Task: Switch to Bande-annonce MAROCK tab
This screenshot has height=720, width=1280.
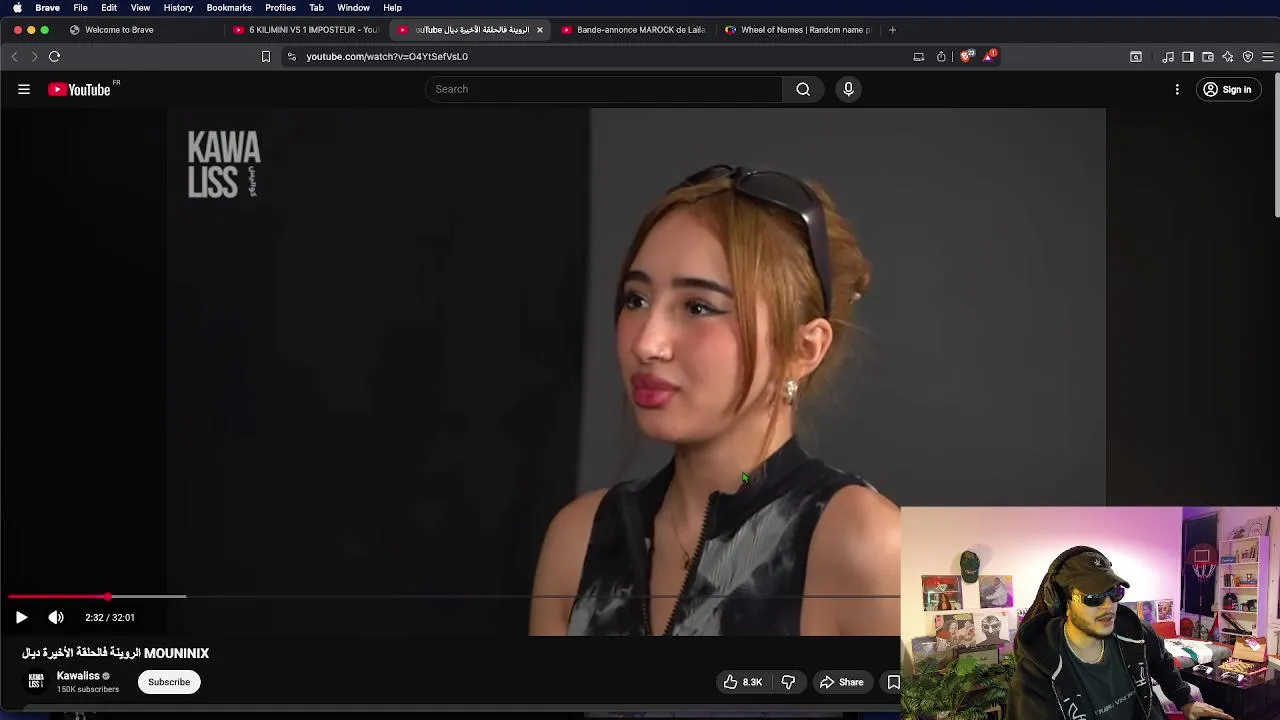Action: pyautogui.click(x=633, y=30)
